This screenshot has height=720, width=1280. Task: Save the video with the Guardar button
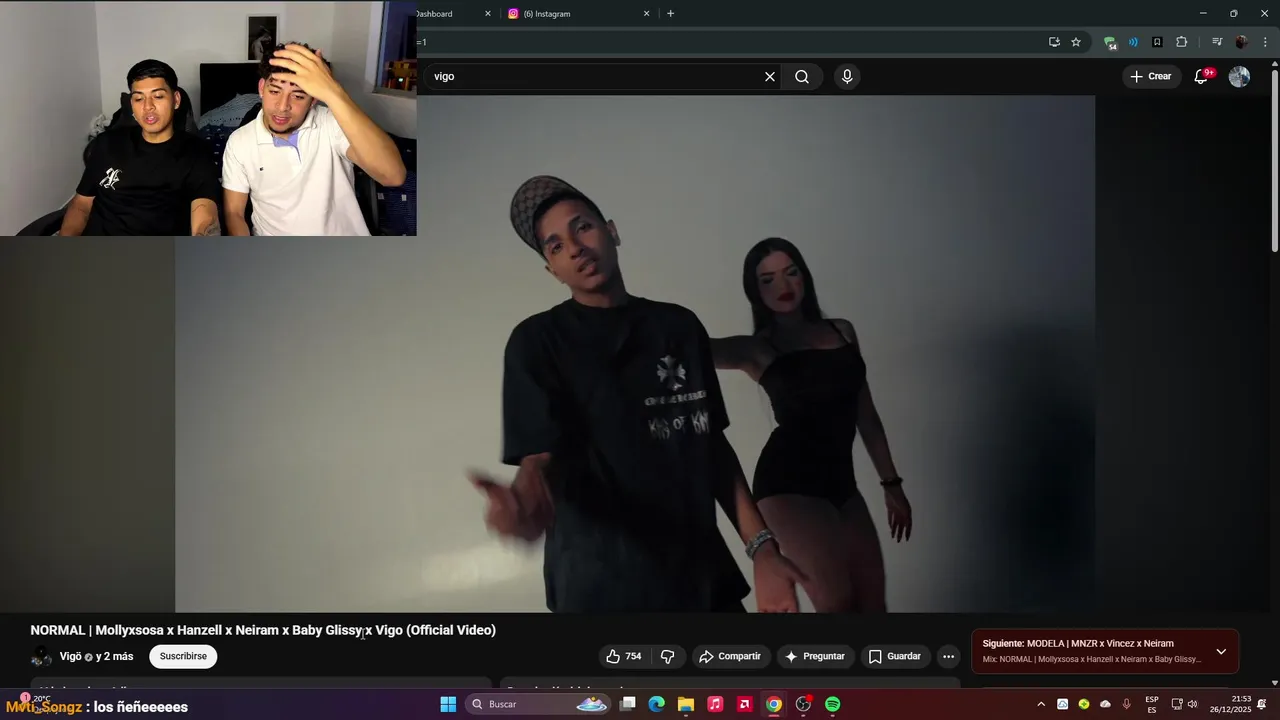[x=894, y=656]
